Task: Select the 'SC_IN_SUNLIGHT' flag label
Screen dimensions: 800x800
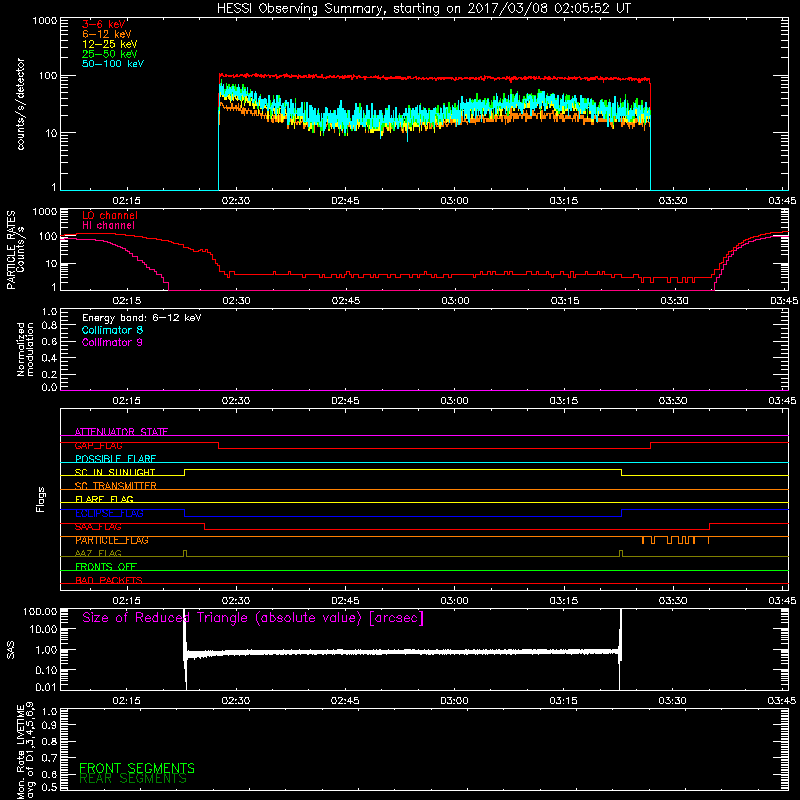Action: pyautogui.click(x=115, y=472)
